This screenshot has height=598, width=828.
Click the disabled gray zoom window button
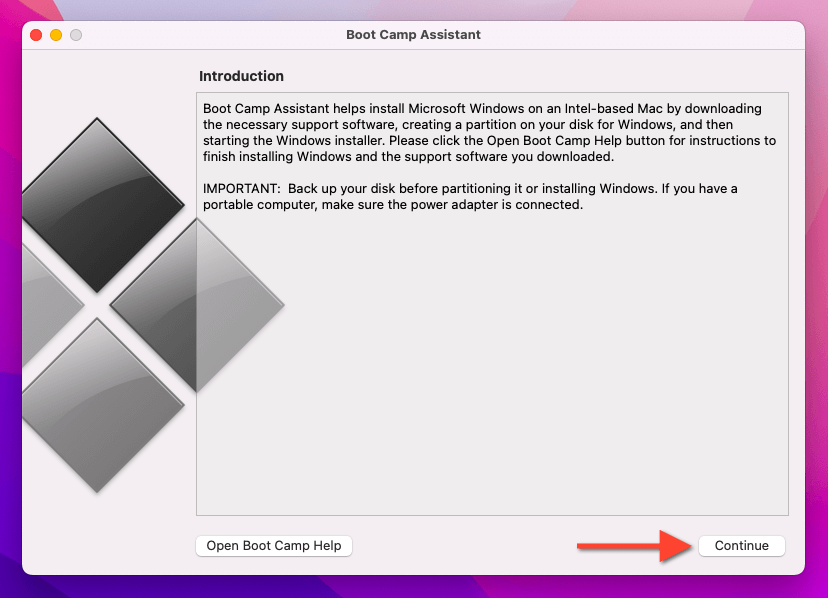76,35
